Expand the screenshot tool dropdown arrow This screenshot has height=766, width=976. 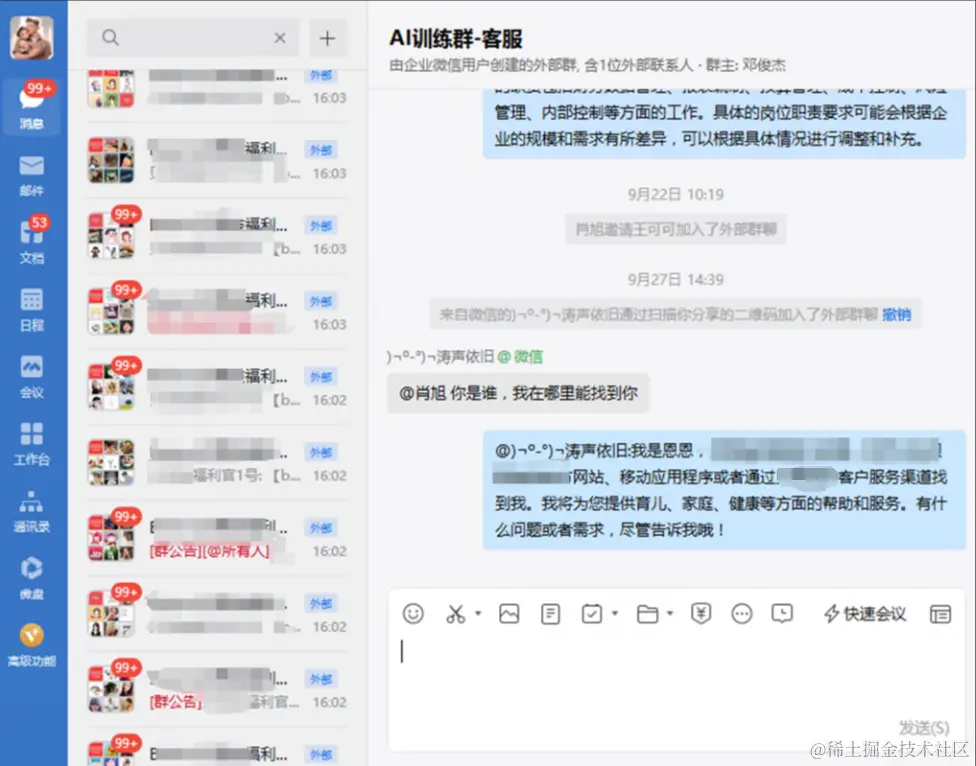(x=478, y=614)
